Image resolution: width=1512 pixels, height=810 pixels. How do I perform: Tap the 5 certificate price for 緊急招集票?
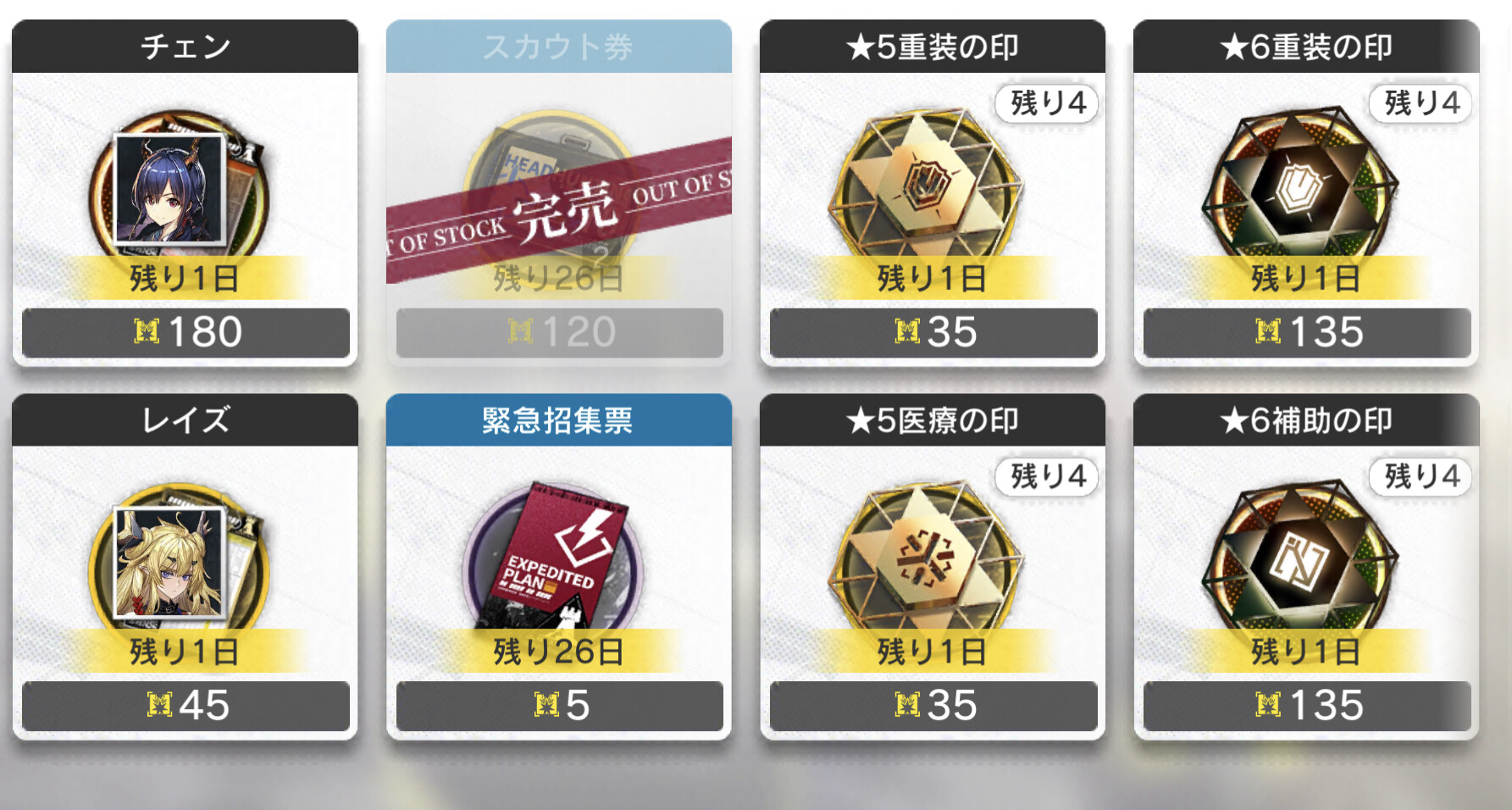tap(560, 706)
